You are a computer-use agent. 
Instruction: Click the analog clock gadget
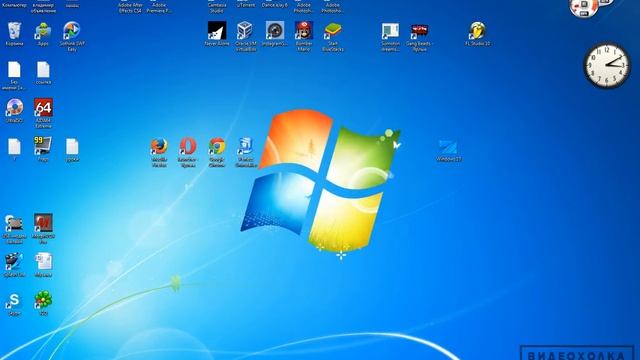[607, 65]
